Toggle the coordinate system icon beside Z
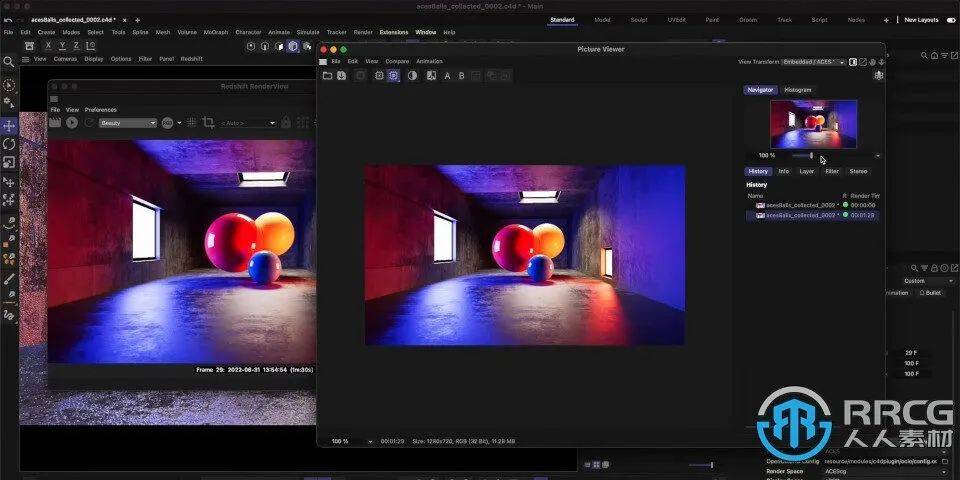 click(91, 46)
